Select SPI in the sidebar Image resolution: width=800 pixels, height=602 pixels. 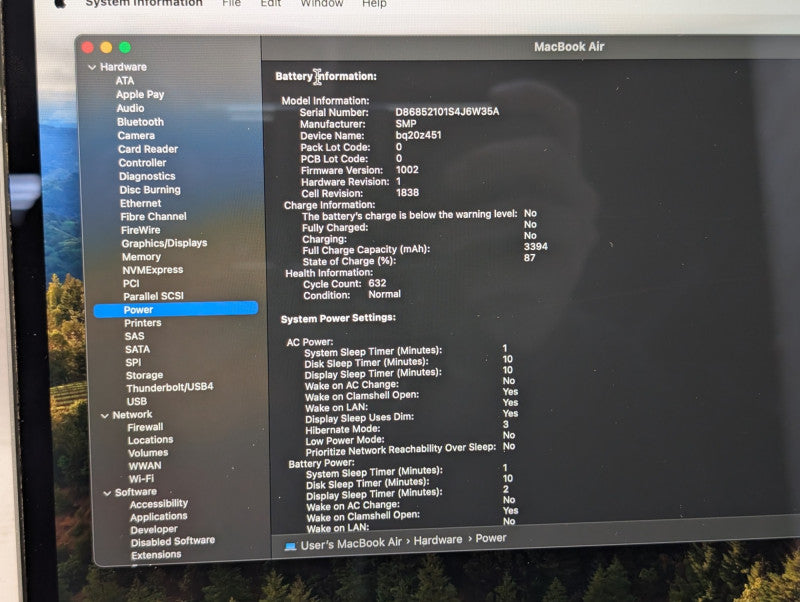tap(133, 362)
